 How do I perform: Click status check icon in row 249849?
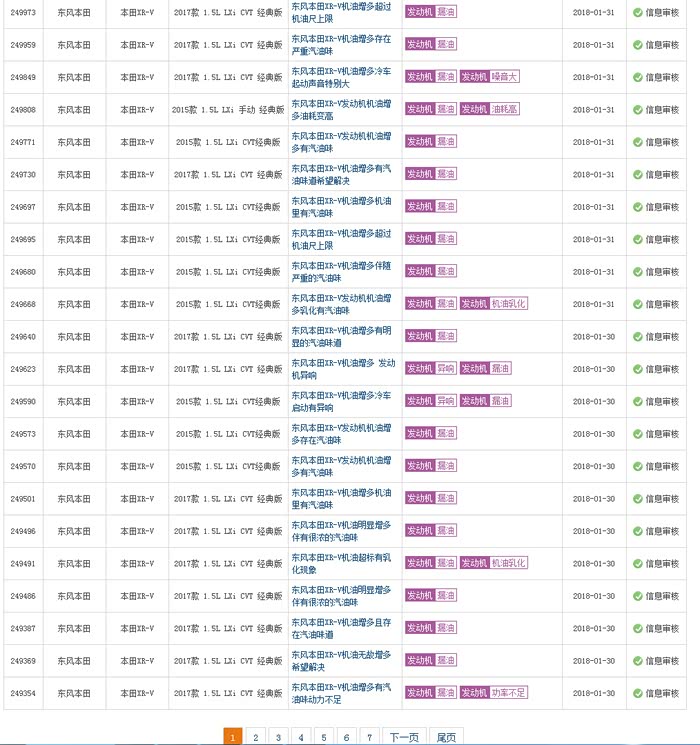(x=637, y=77)
